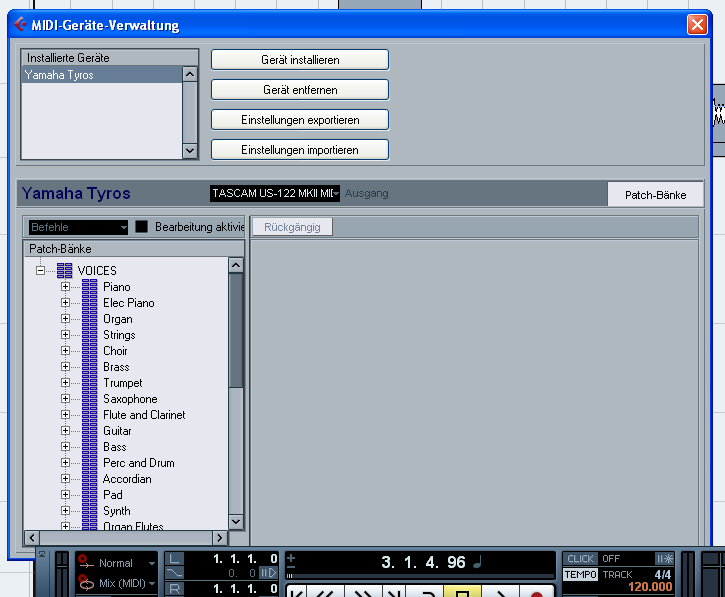Click the installed devices scroll up arrow
Screen dimensions: 725x597
(190, 74)
